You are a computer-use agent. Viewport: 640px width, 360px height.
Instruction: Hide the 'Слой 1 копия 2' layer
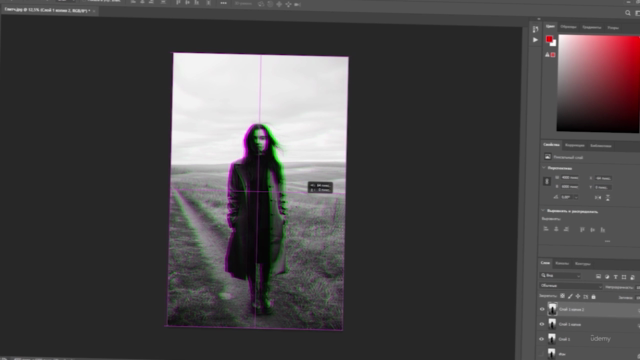click(x=542, y=309)
